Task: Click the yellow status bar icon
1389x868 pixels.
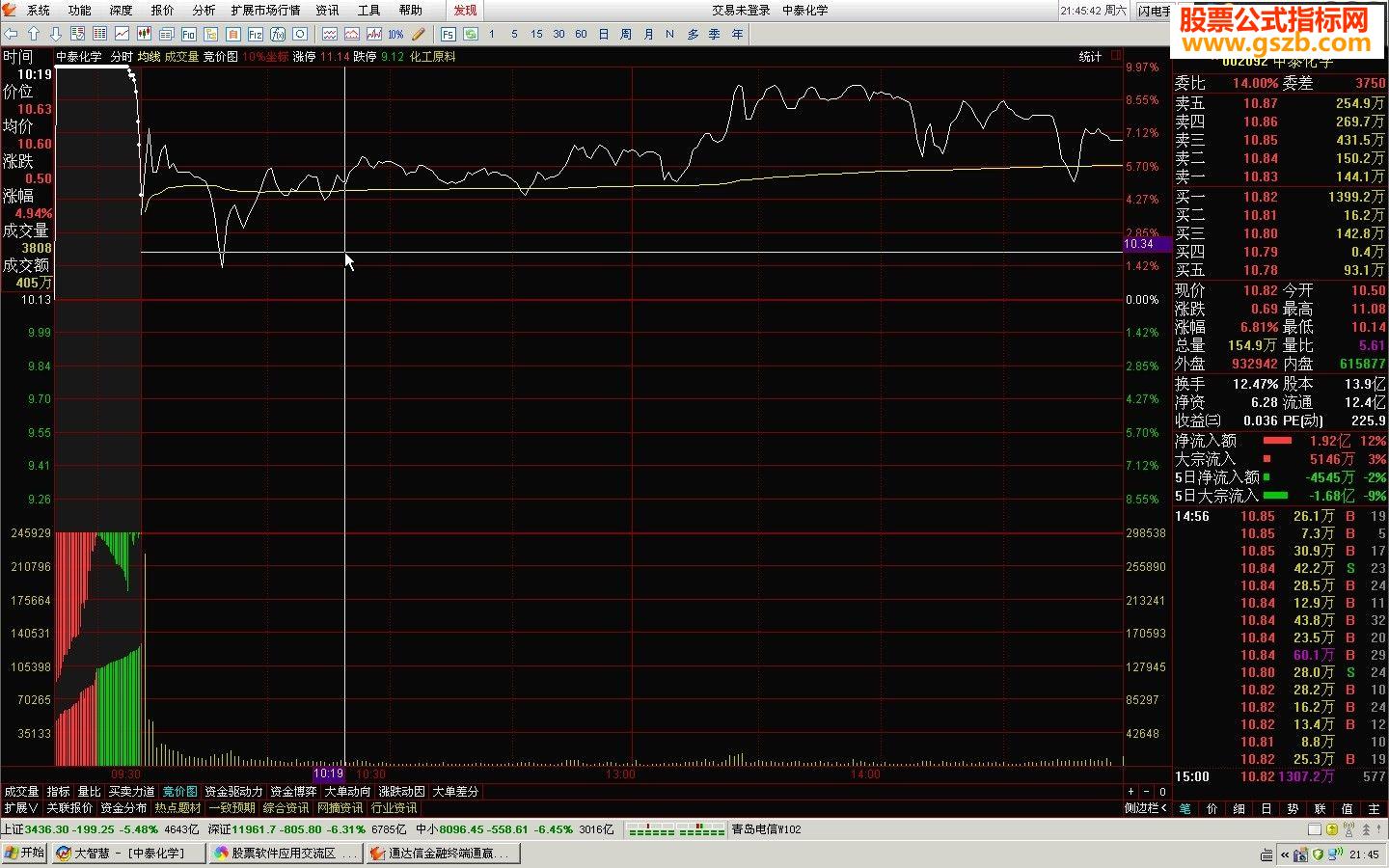Action: click(x=1332, y=829)
